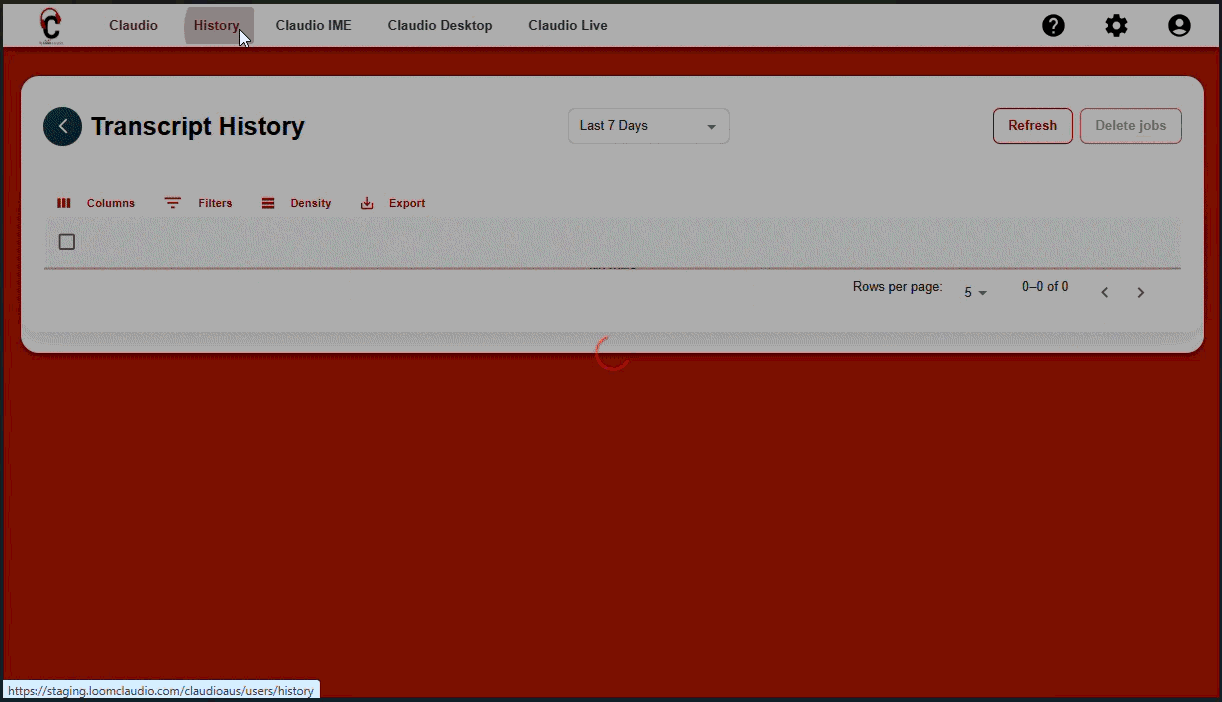Screen dimensions: 1222x702
Task: Open the help question mark icon
Action: [x=1053, y=26]
